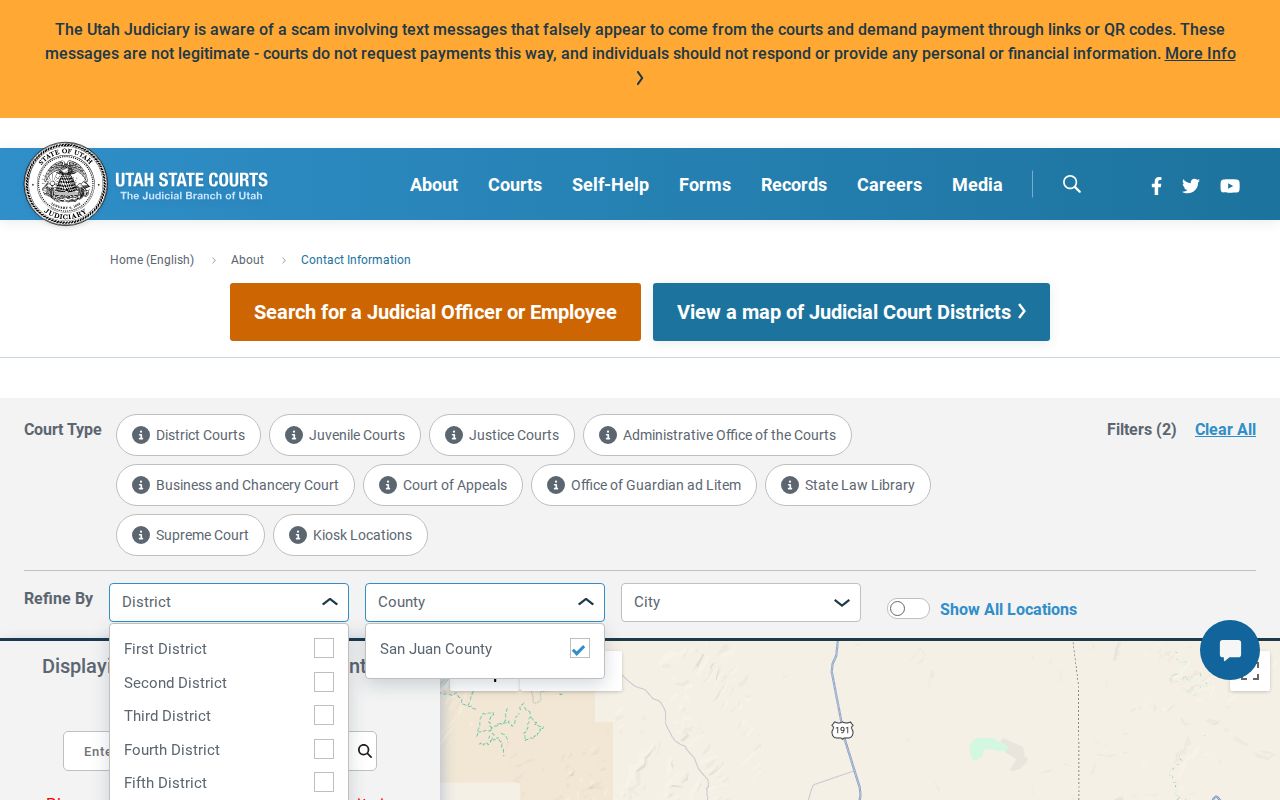
Task: Clear All filters
Action: 1225,429
